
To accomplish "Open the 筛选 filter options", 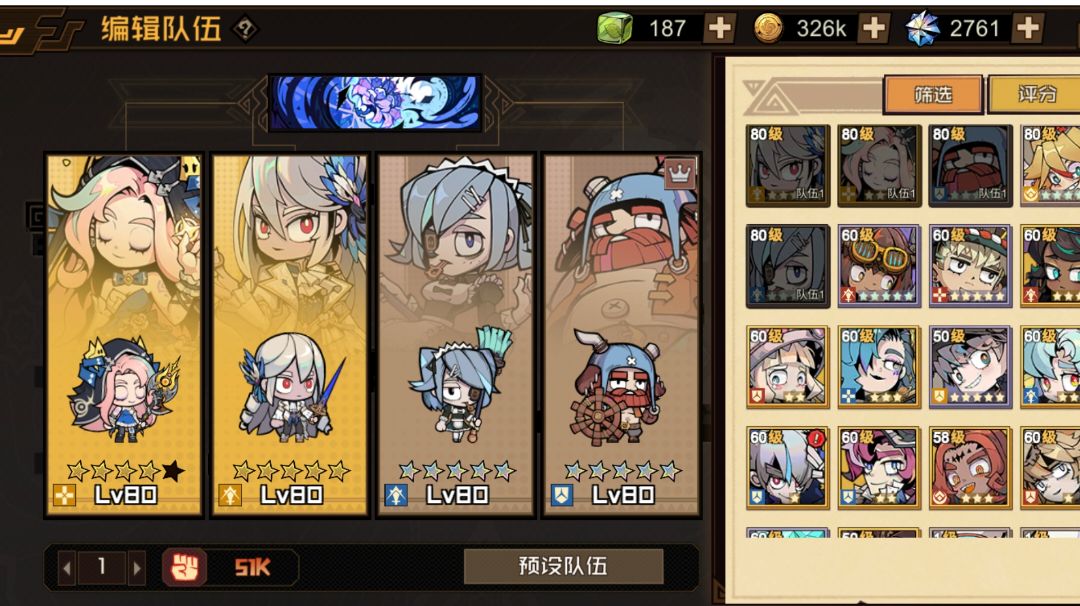I will pyautogui.click(x=933, y=94).
